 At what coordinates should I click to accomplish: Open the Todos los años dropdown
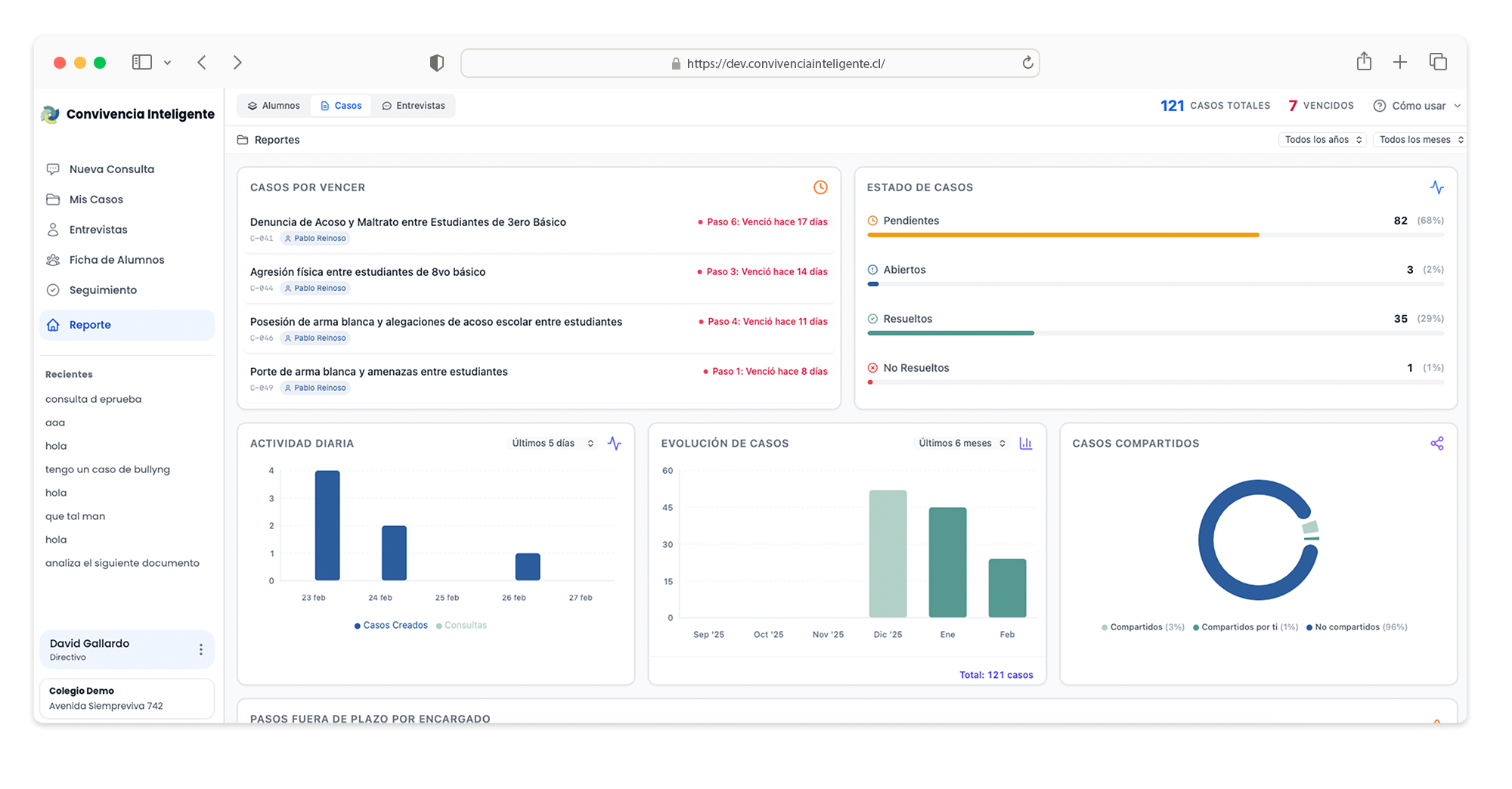click(x=1322, y=140)
